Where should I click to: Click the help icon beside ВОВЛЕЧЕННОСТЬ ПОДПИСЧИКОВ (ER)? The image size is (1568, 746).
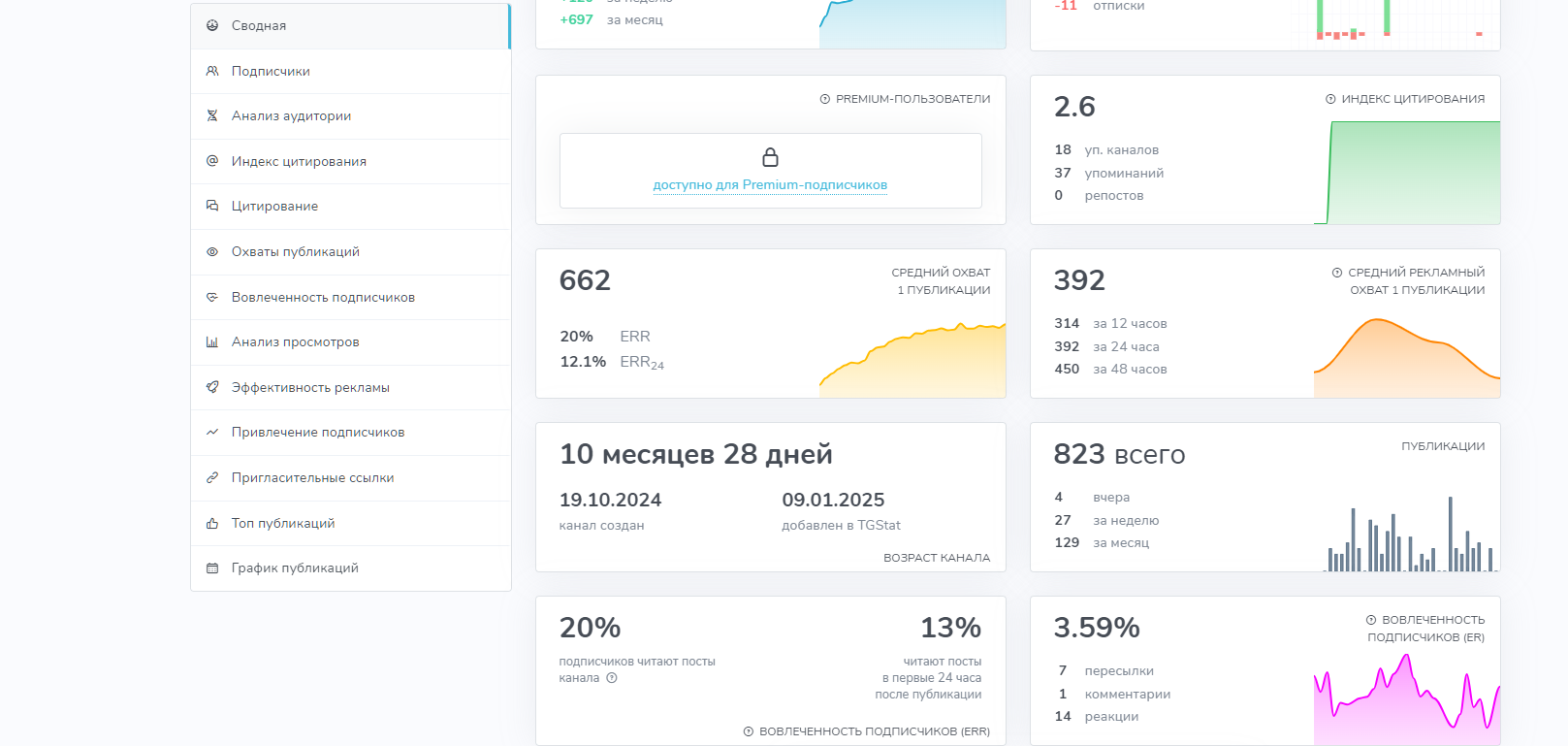(x=1371, y=620)
